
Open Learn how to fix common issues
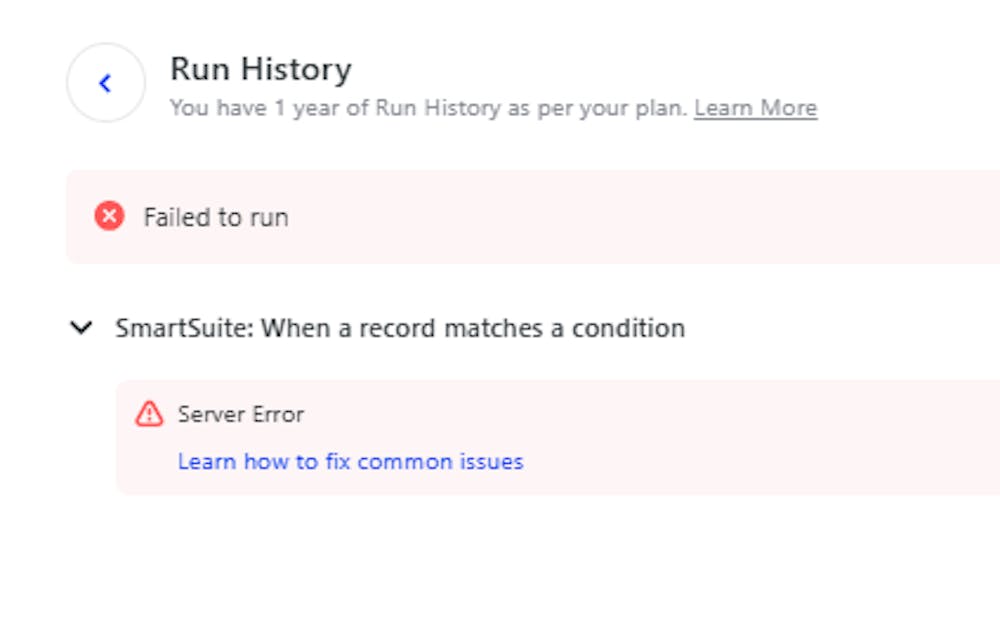(350, 461)
